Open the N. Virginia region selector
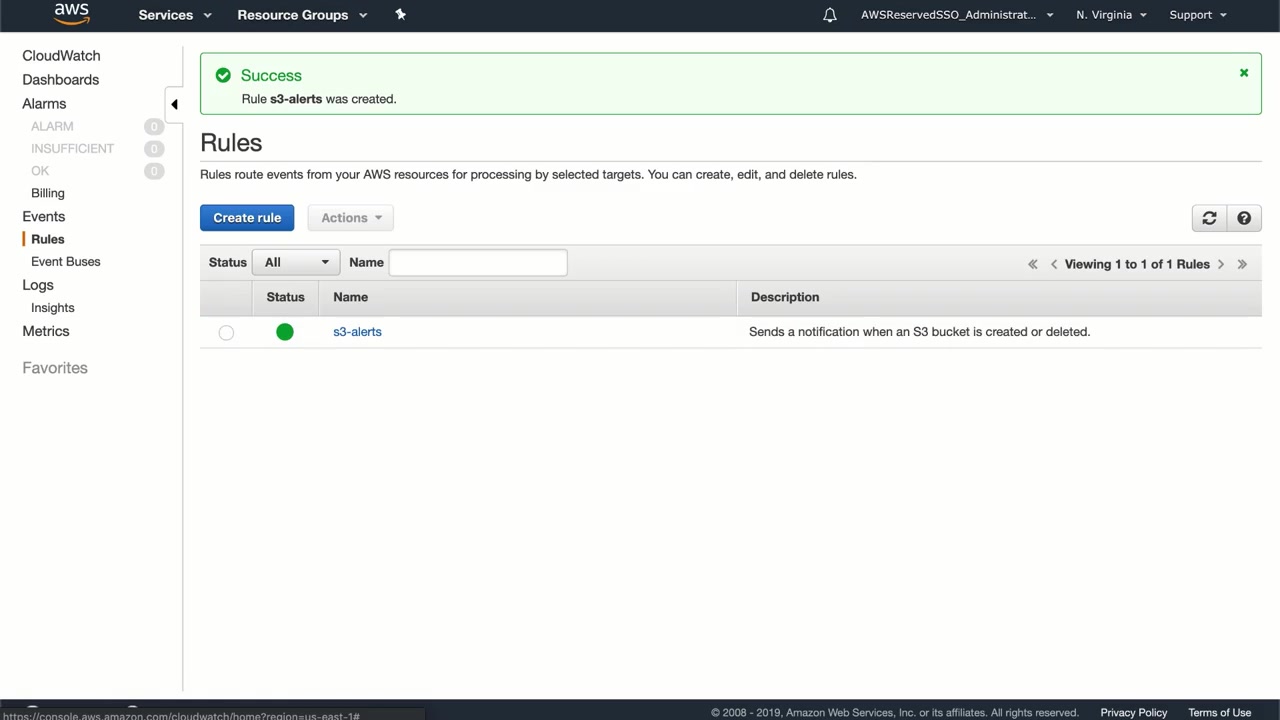This screenshot has width=1280, height=720. tap(1111, 15)
